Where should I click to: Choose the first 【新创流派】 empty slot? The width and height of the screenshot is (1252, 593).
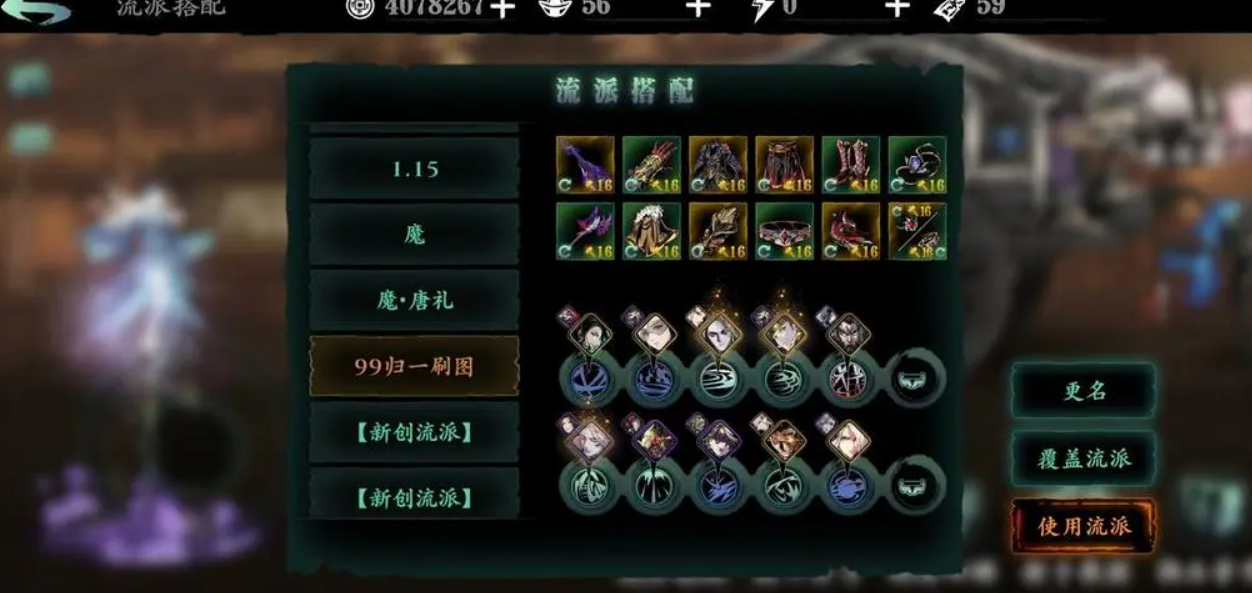point(414,433)
